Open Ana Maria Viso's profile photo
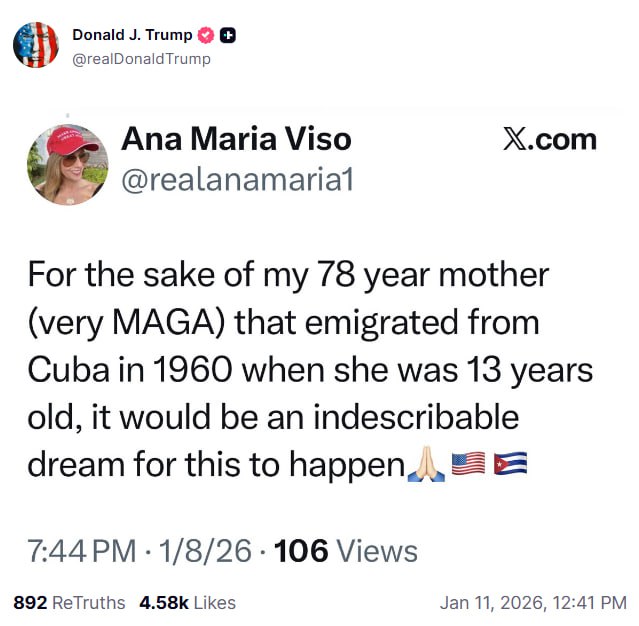 (69, 165)
